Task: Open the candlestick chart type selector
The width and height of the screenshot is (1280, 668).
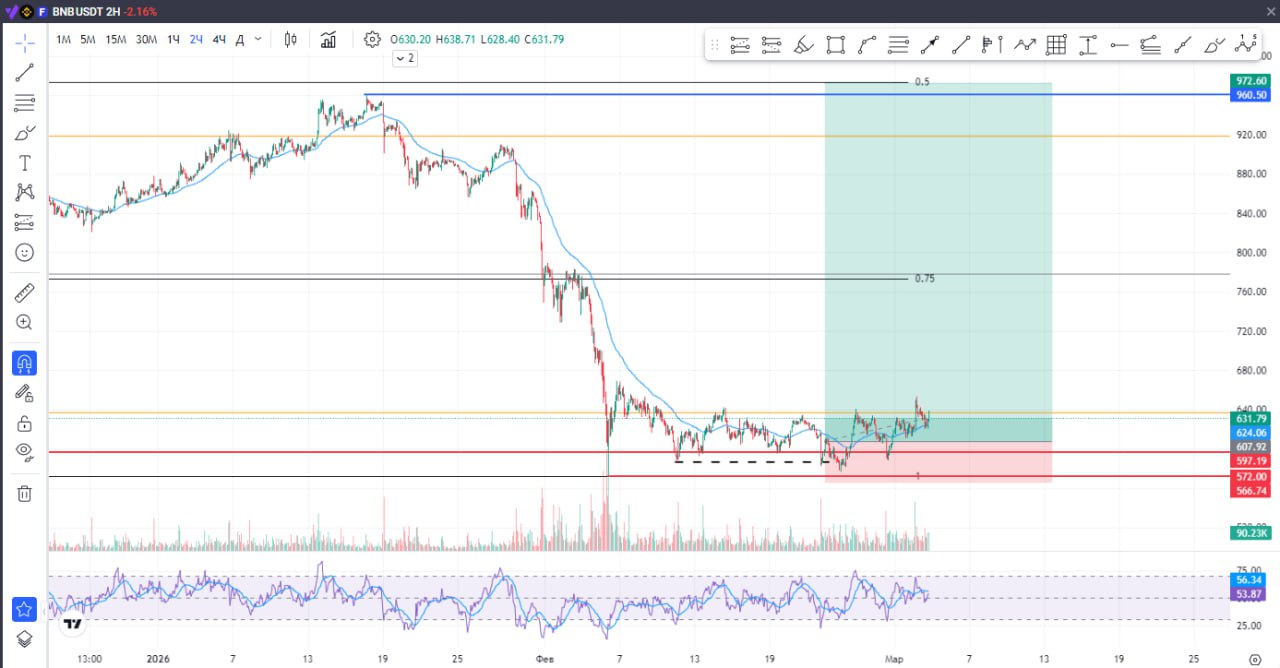Action: coord(291,40)
